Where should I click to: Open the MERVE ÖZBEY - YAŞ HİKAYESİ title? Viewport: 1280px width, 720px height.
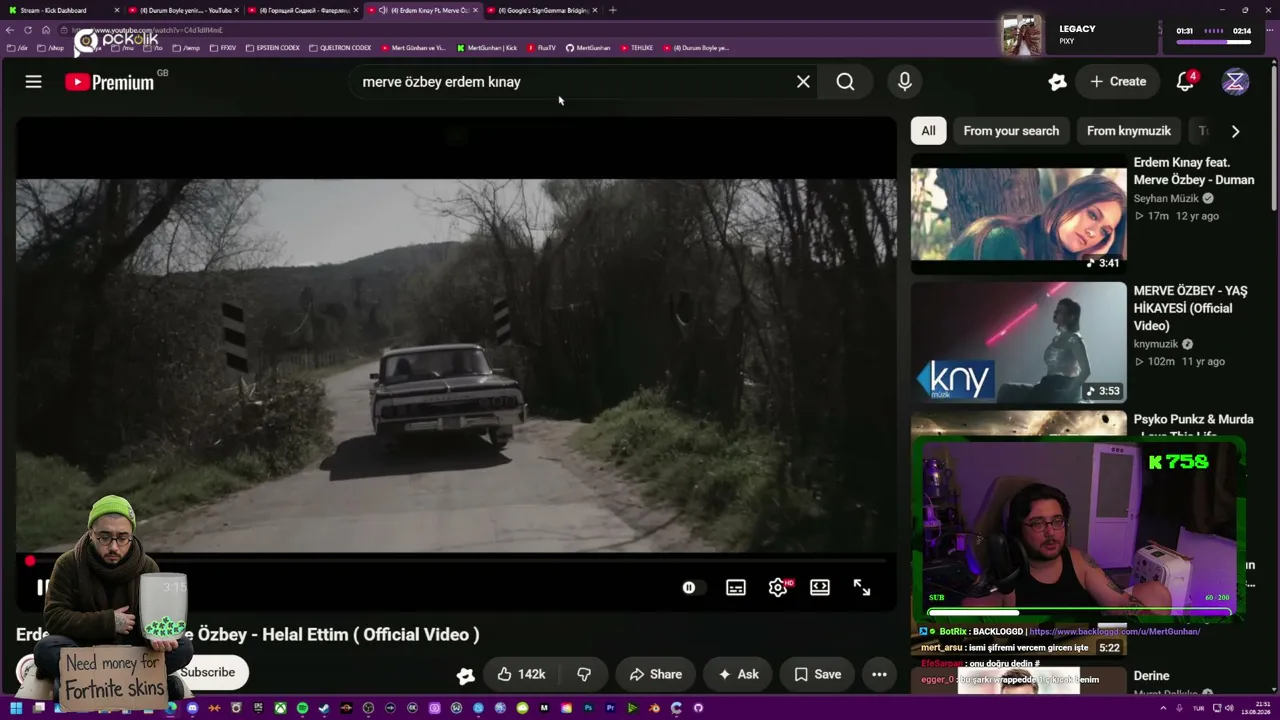point(1191,308)
